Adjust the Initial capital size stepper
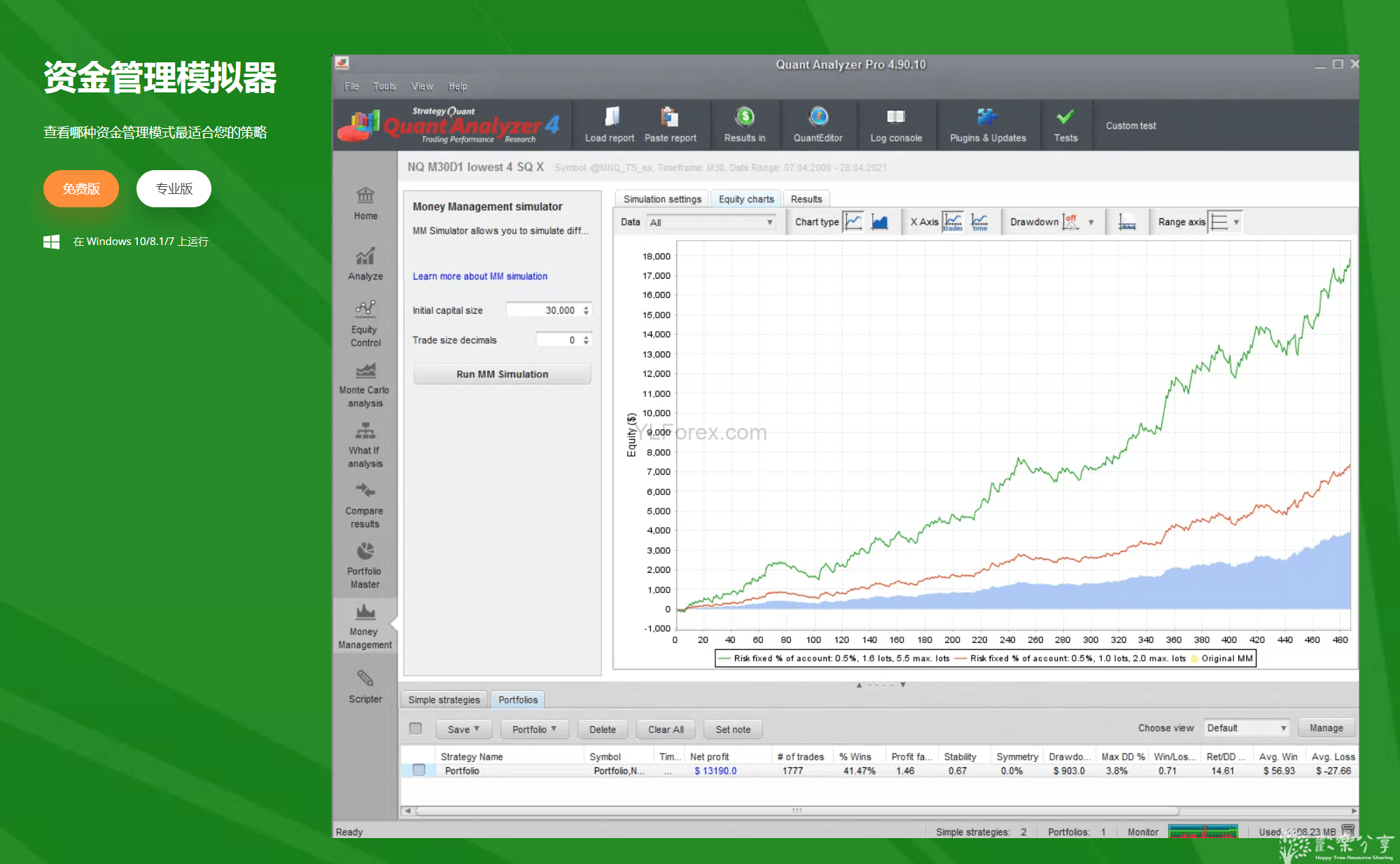 click(x=586, y=310)
